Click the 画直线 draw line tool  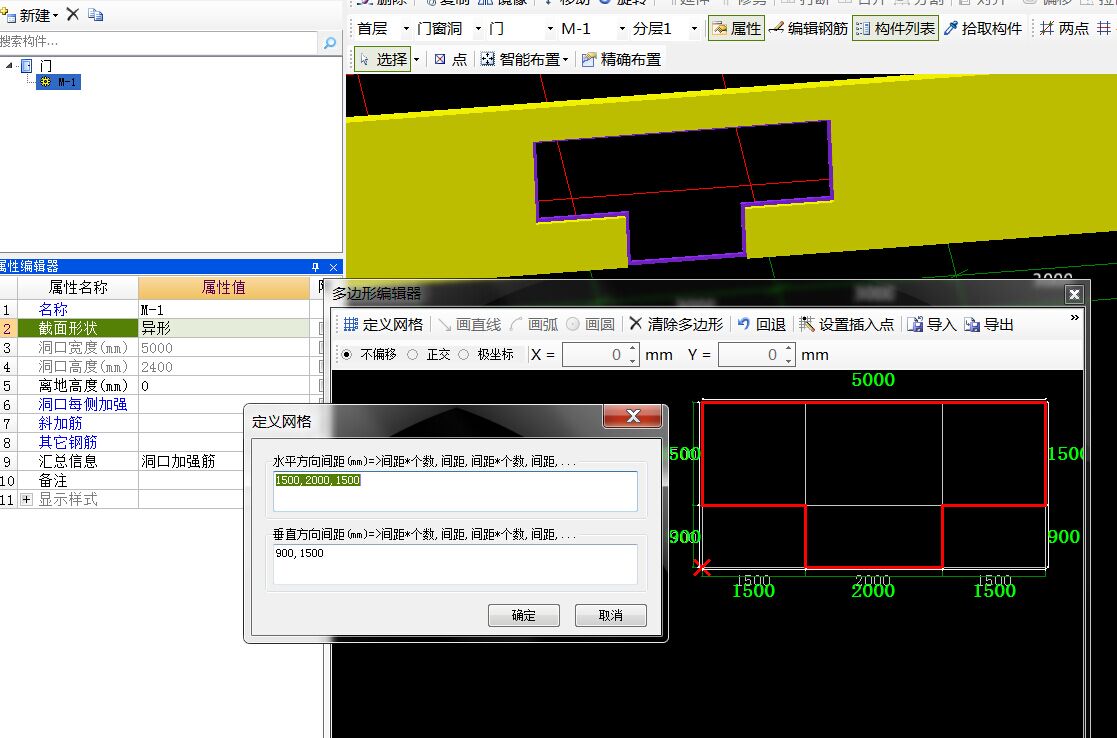[x=469, y=325]
